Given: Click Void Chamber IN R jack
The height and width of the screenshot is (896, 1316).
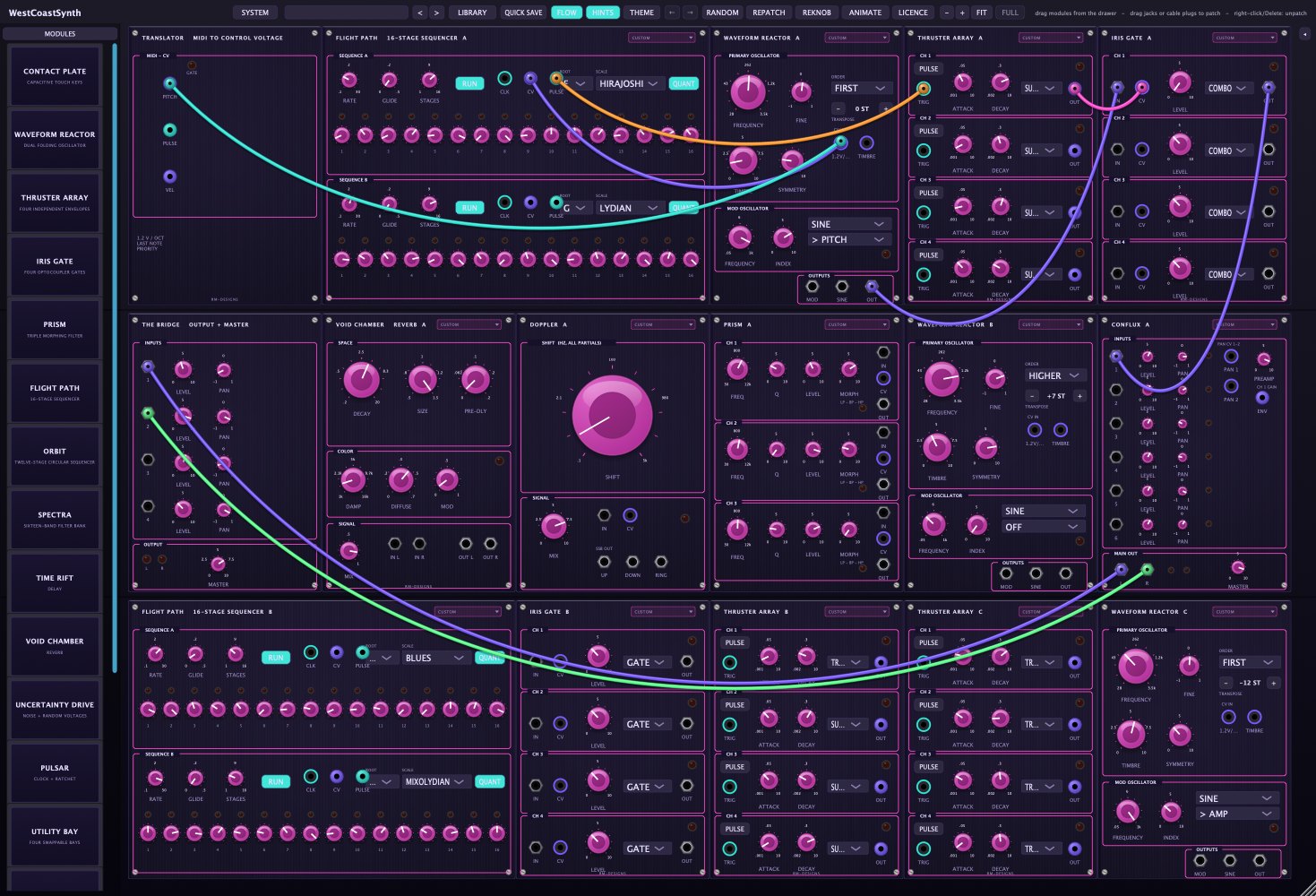Looking at the screenshot, I should (x=419, y=544).
